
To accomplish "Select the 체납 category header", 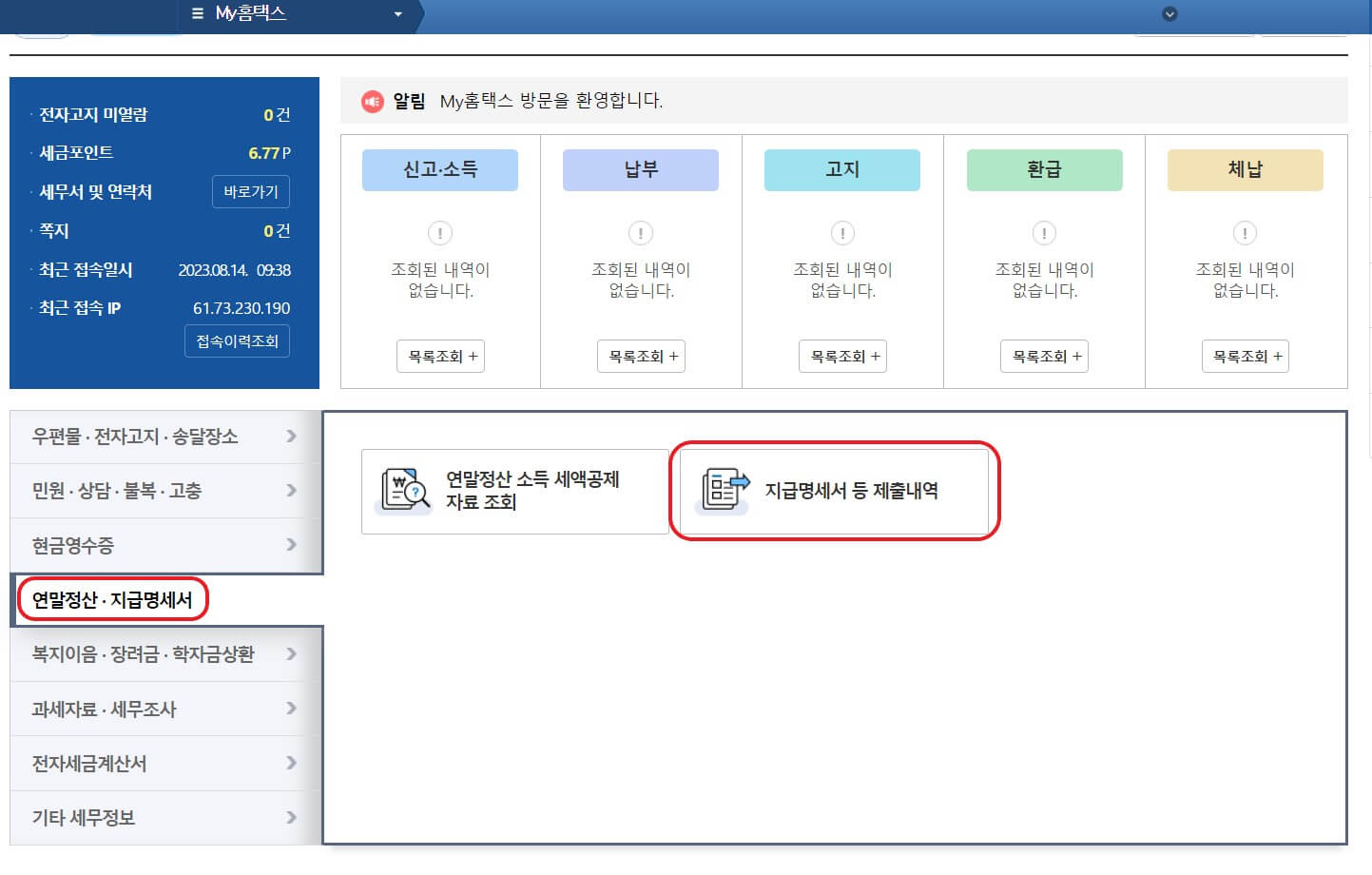I will coord(1246,170).
